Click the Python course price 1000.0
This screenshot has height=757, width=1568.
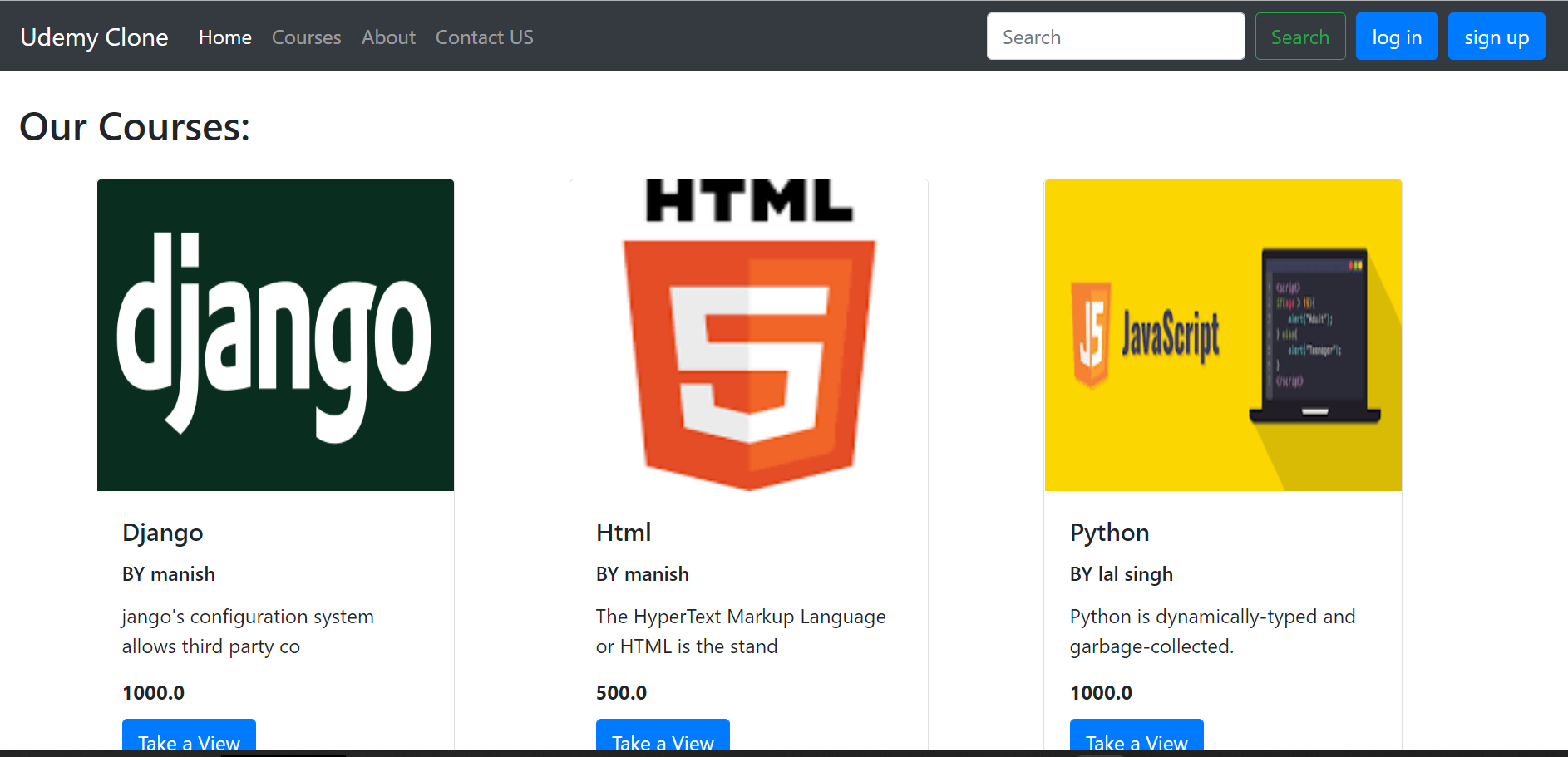click(x=1102, y=693)
